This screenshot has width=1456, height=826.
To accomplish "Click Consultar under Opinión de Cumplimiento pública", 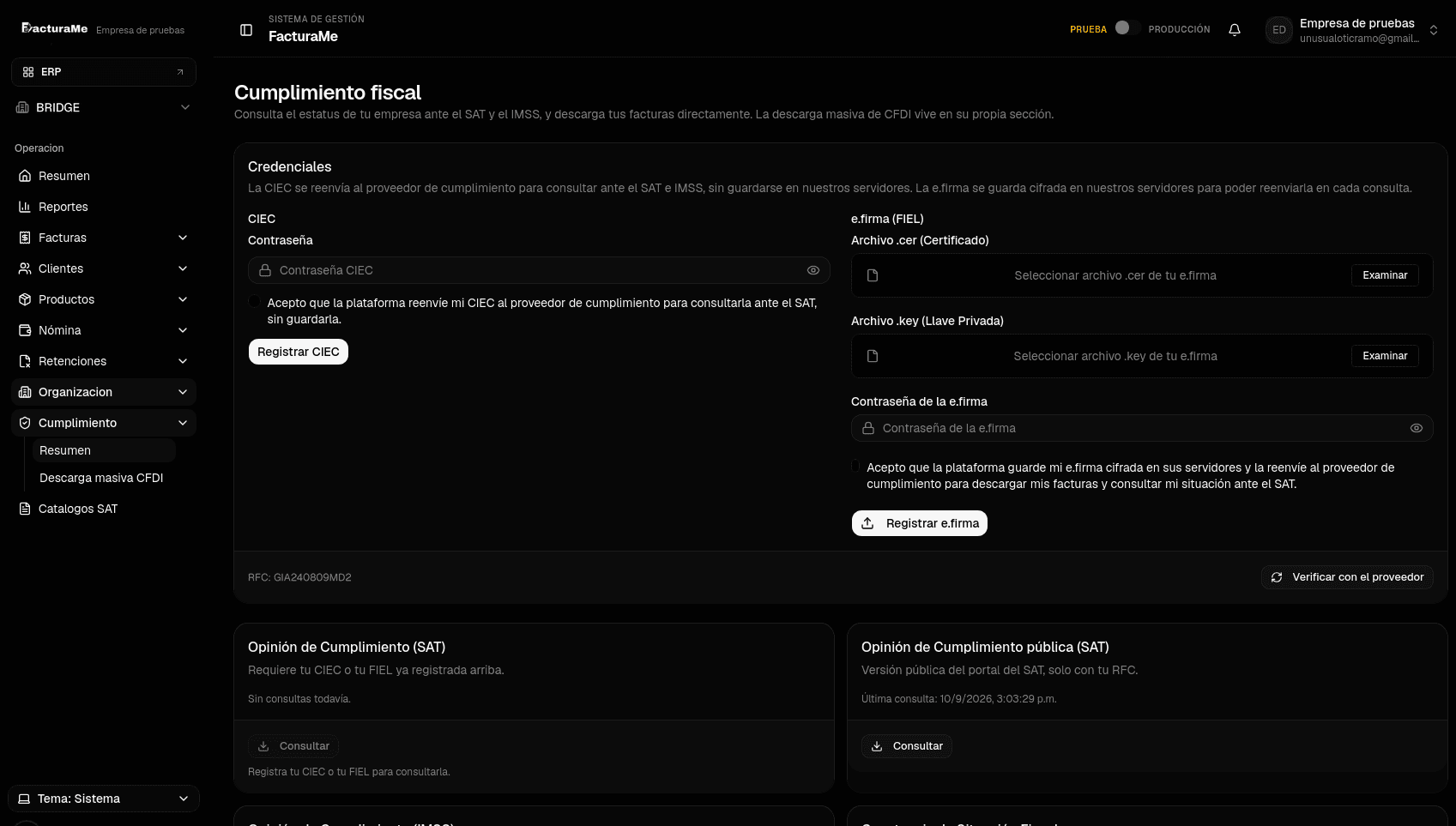I will click(x=907, y=746).
